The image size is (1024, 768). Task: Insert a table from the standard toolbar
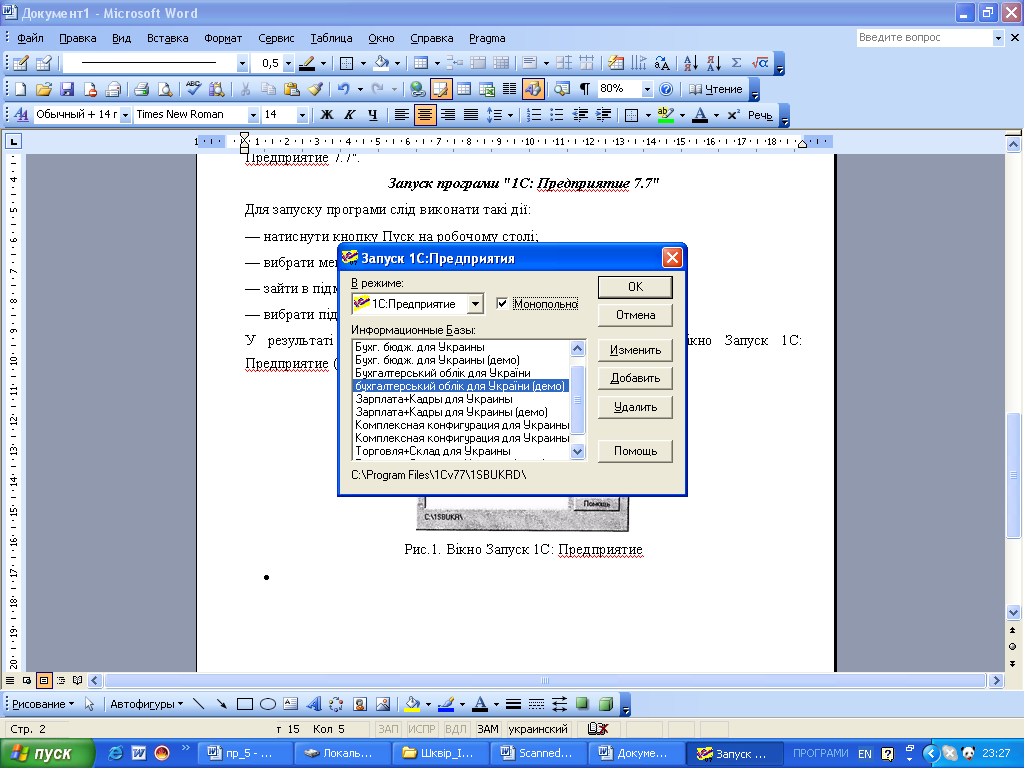point(464,89)
